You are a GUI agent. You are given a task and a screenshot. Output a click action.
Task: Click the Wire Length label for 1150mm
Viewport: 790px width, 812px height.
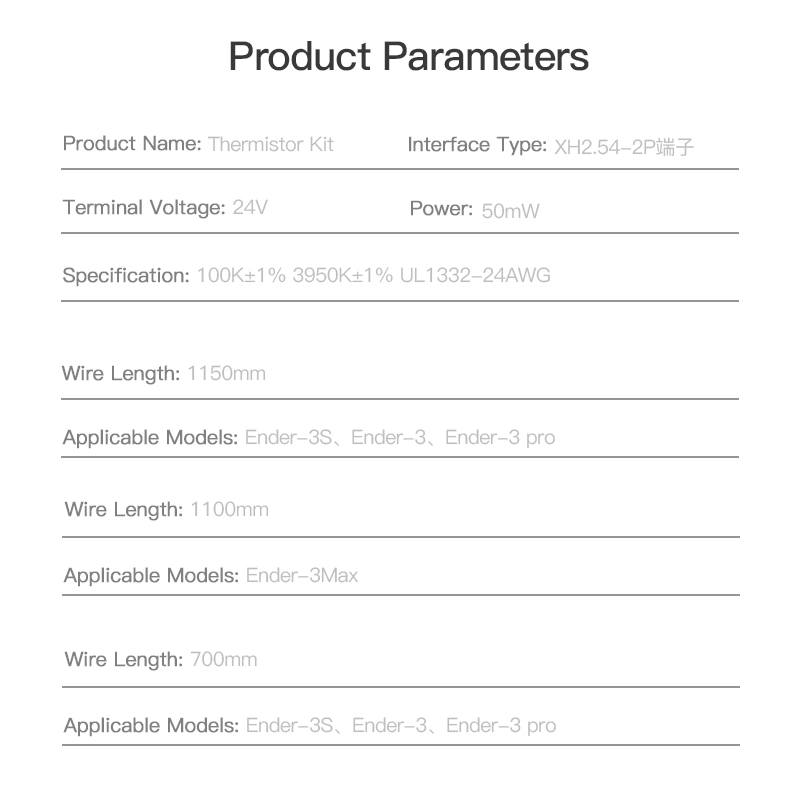coord(121,373)
